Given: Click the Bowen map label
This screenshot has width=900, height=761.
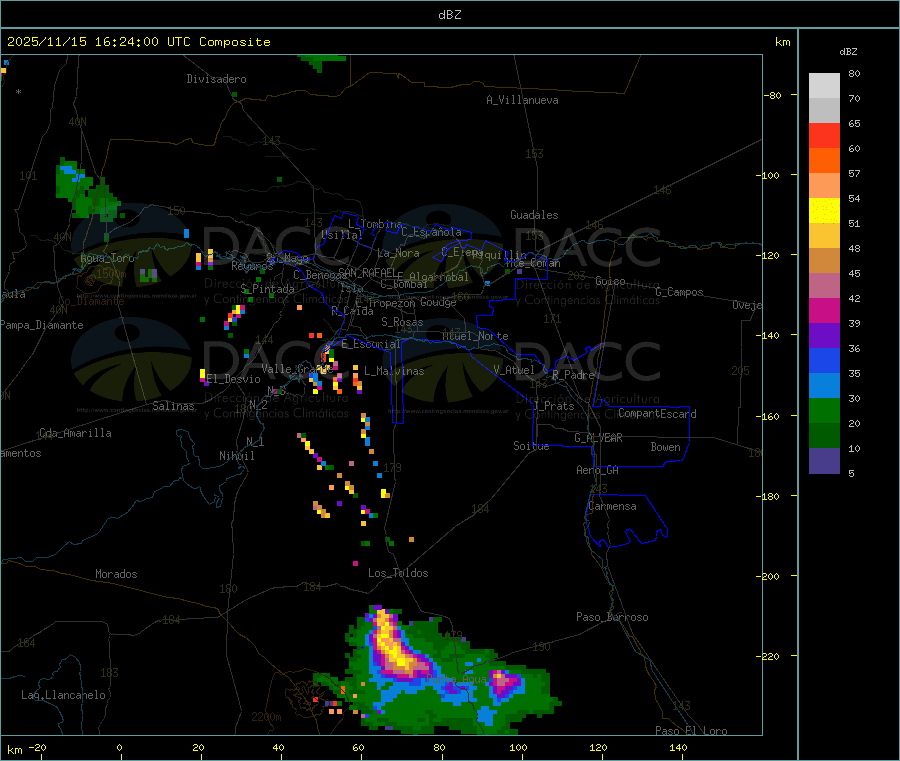Looking at the screenshot, I should (x=666, y=447).
